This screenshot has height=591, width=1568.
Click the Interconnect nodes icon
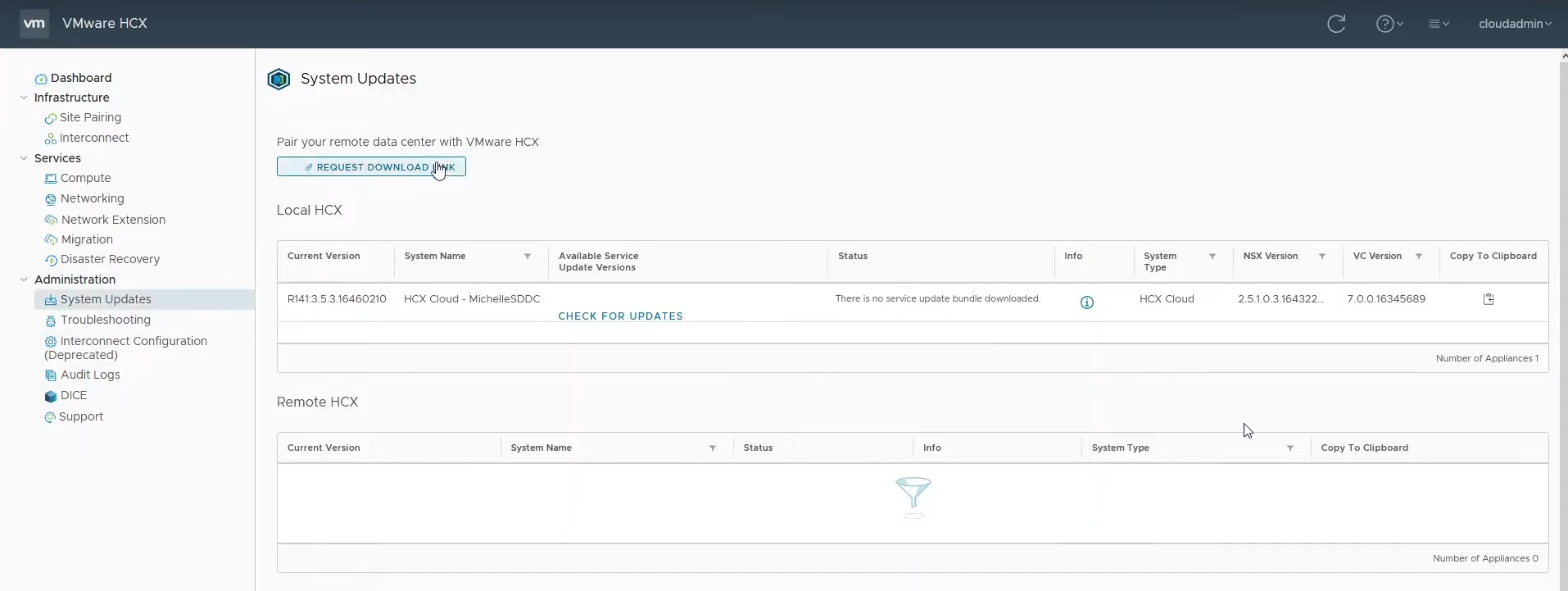[51, 139]
